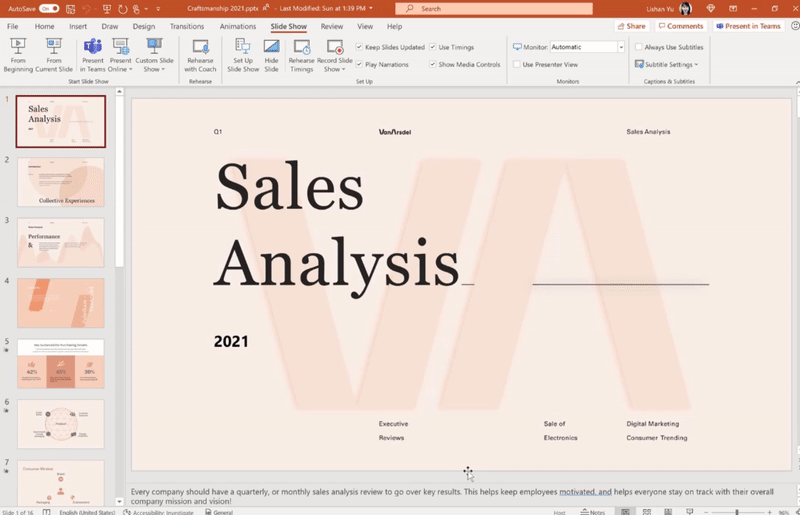Open the Design ribbon tab
Image resolution: width=800 pixels, height=515 pixels.
(x=144, y=26)
